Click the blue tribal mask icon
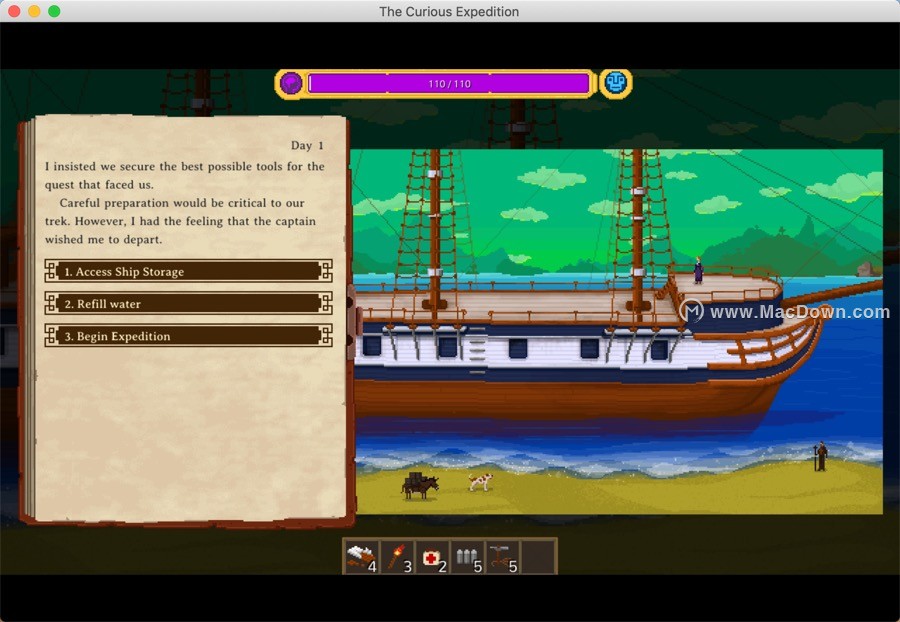The width and height of the screenshot is (900, 622). pos(615,83)
